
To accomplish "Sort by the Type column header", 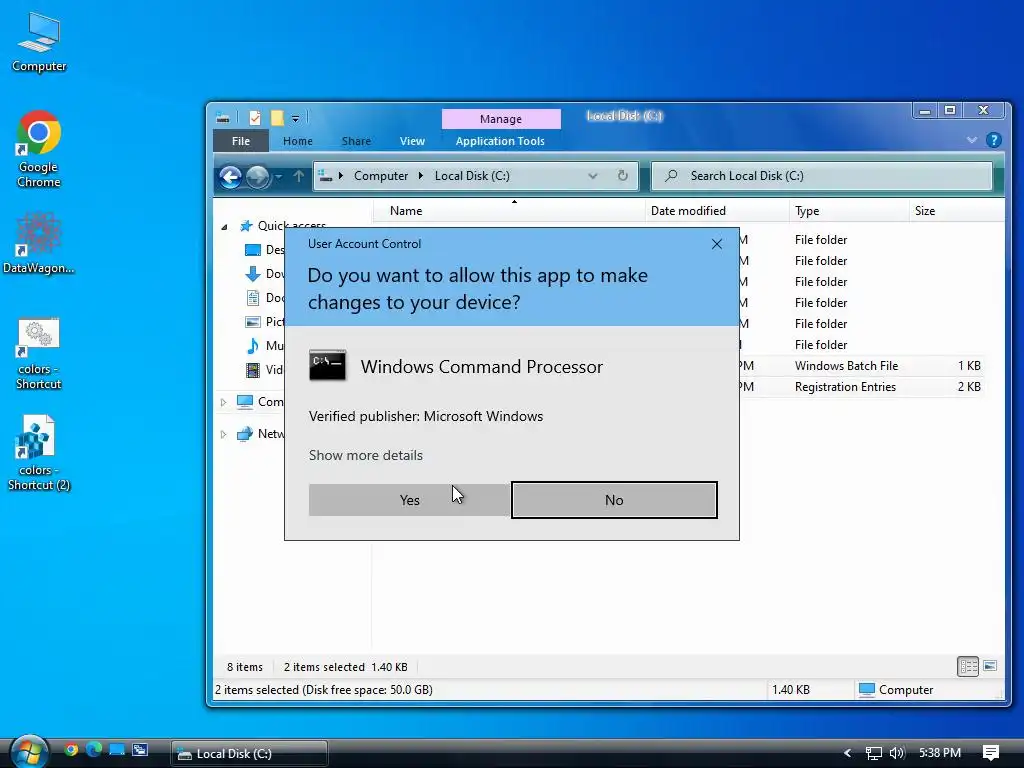I will click(848, 211).
